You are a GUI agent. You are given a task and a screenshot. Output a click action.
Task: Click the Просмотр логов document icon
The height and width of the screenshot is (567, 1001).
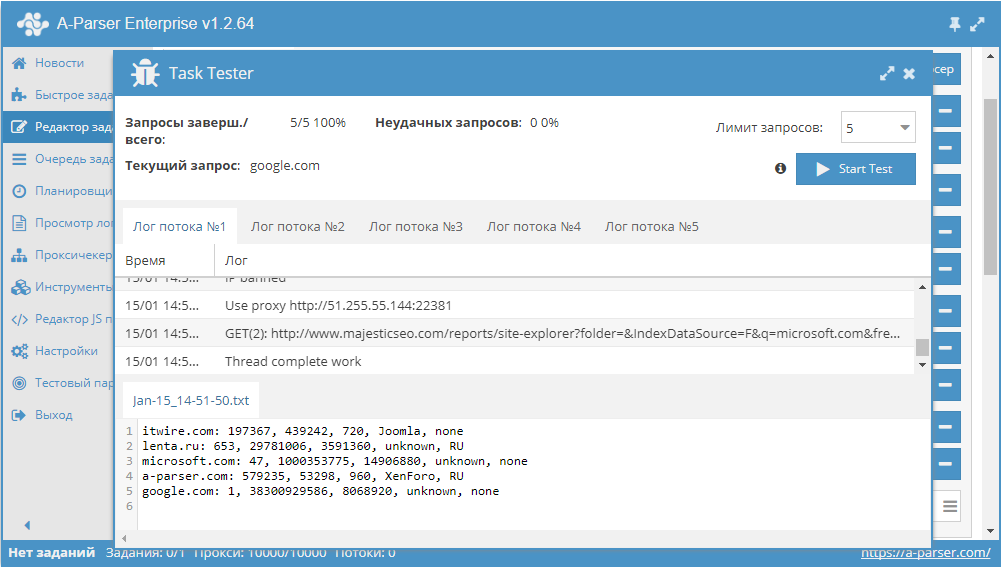[x=19, y=222]
